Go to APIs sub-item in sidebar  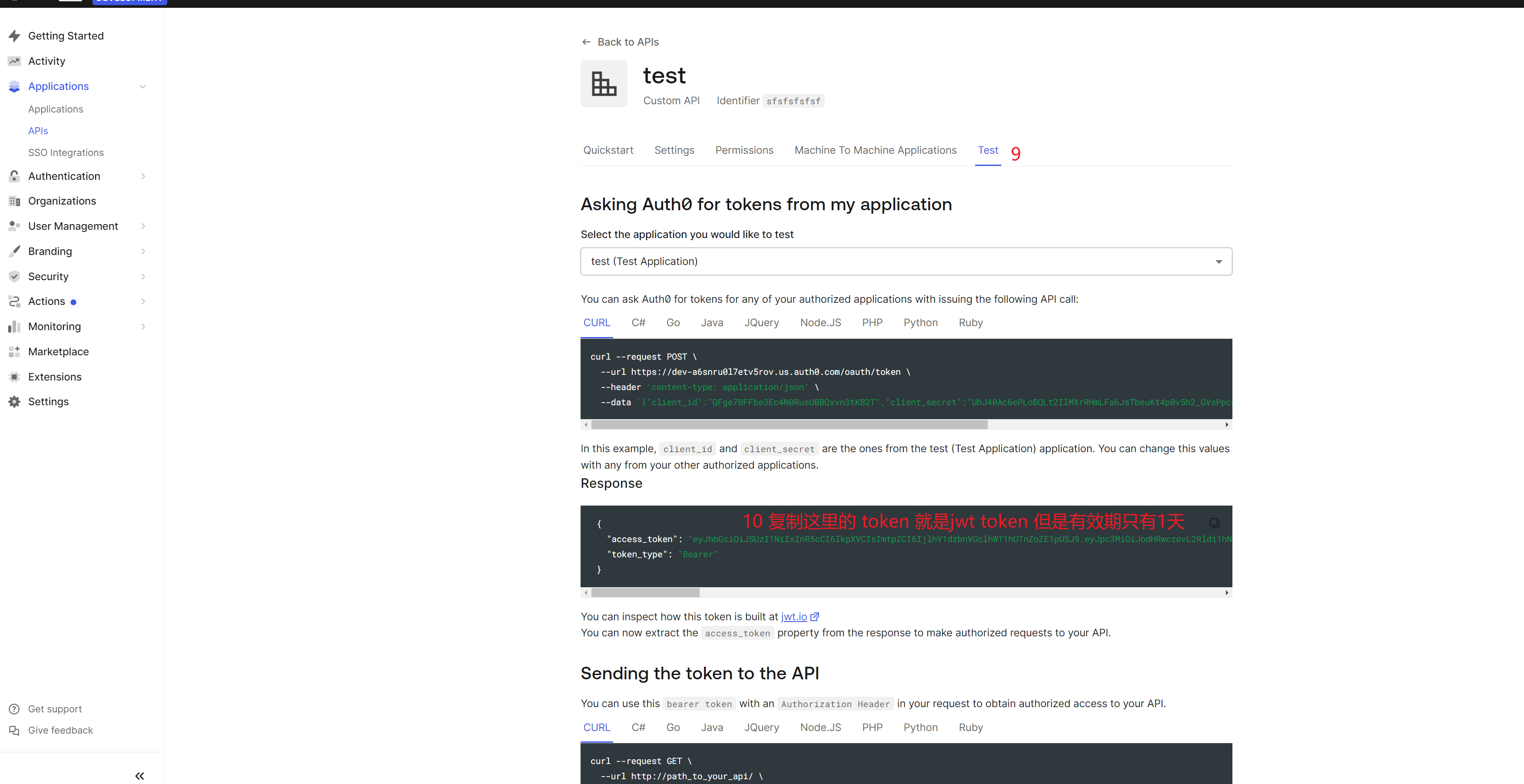tap(38, 131)
